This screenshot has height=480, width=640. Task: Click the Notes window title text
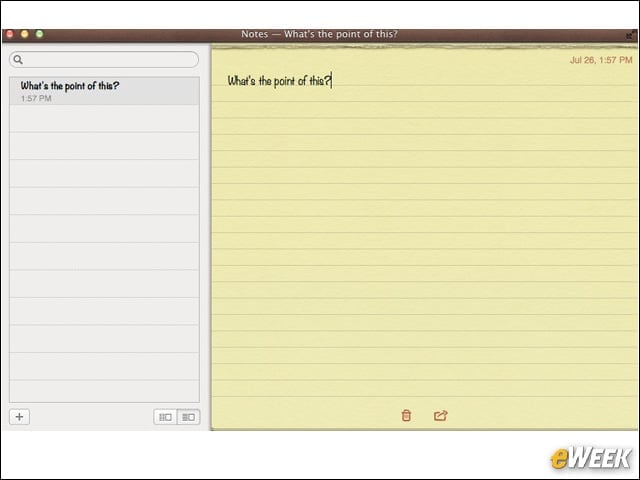pyautogui.click(x=319, y=34)
